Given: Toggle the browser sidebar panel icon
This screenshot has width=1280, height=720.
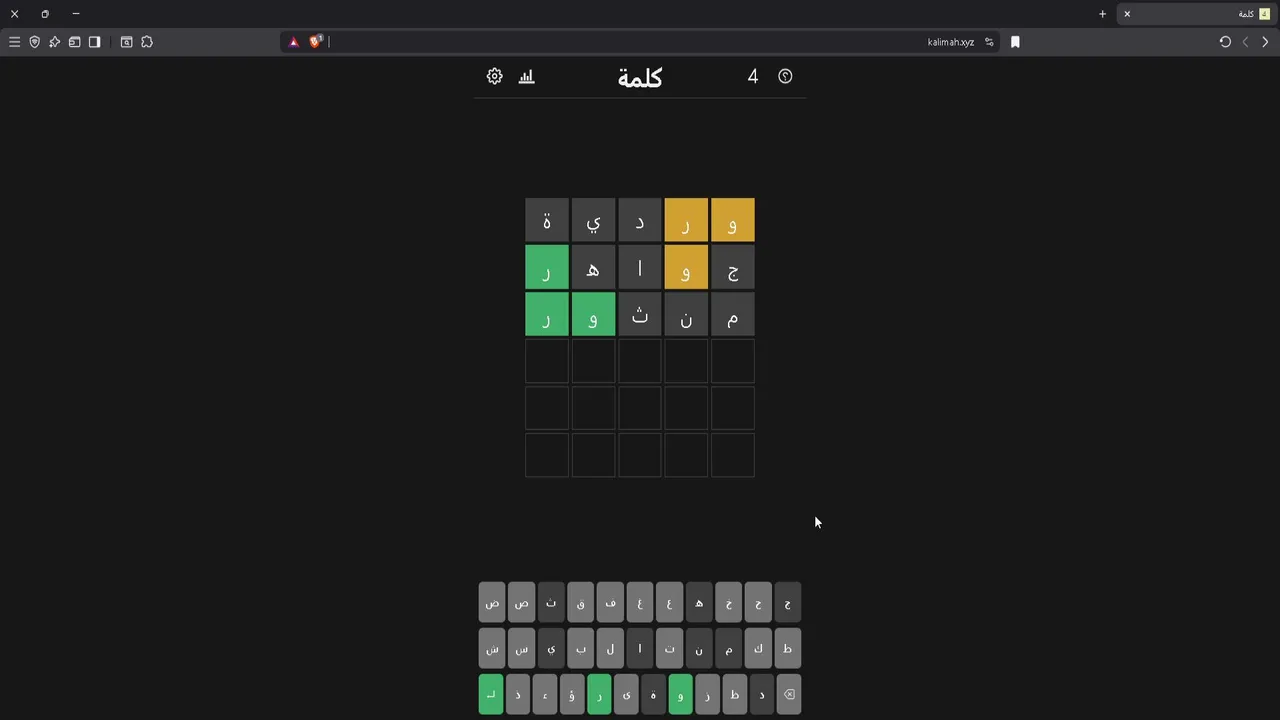Looking at the screenshot, I should (94, 42).
